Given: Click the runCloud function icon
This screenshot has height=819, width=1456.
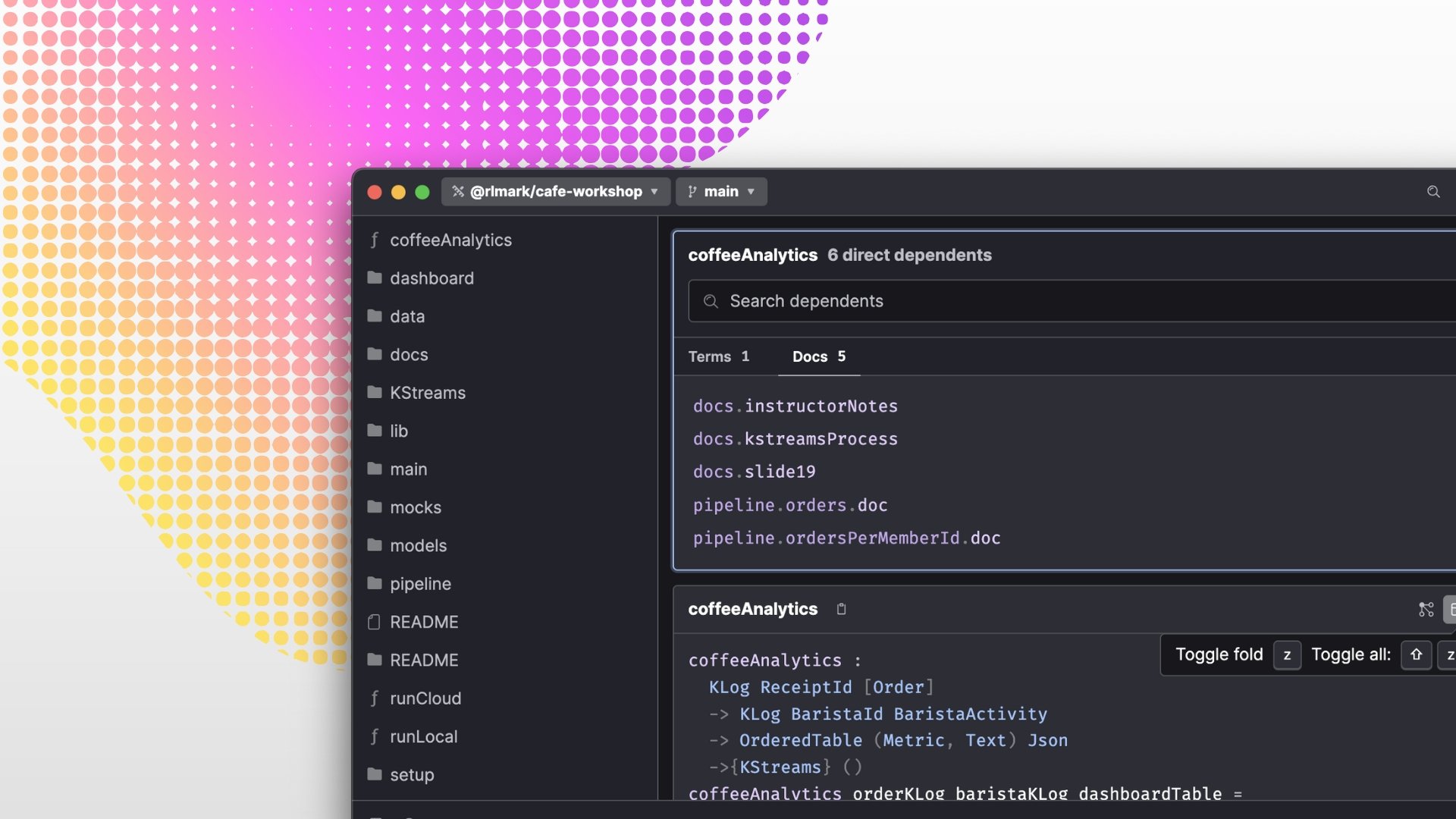Looking at the screenshot, I should 374,698.
